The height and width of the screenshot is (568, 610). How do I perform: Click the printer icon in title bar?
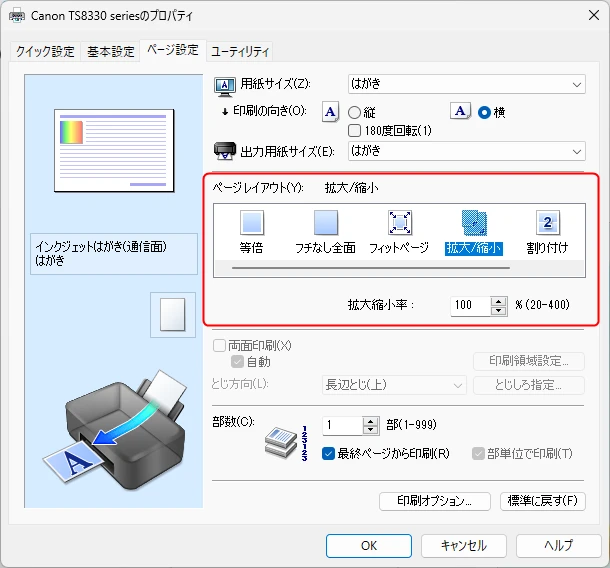(17, 16)
